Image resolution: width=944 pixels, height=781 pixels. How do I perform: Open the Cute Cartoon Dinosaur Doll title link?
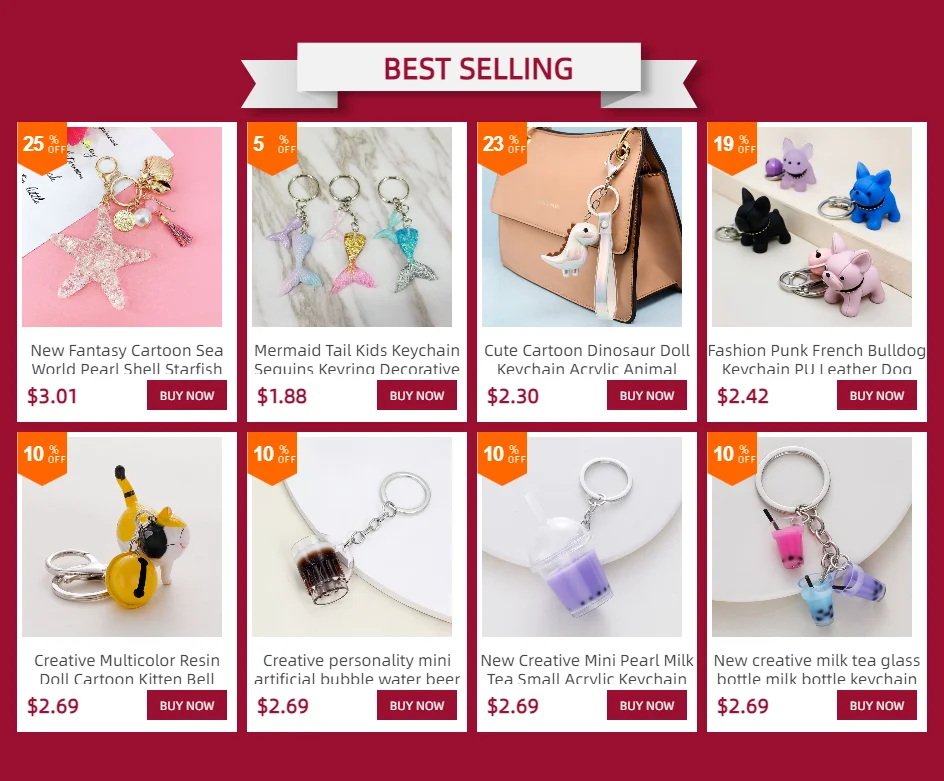(x=587, y=359)
